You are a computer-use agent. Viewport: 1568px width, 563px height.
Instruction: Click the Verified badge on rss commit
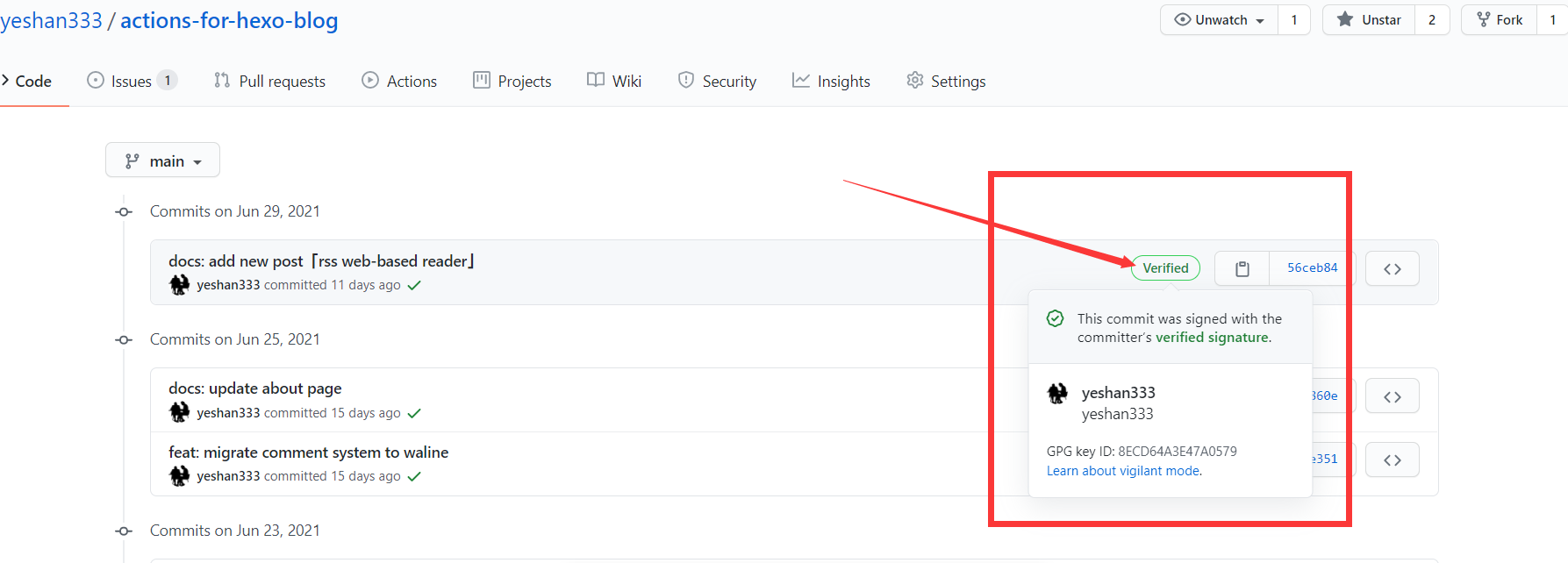(x=1165, y=268)
